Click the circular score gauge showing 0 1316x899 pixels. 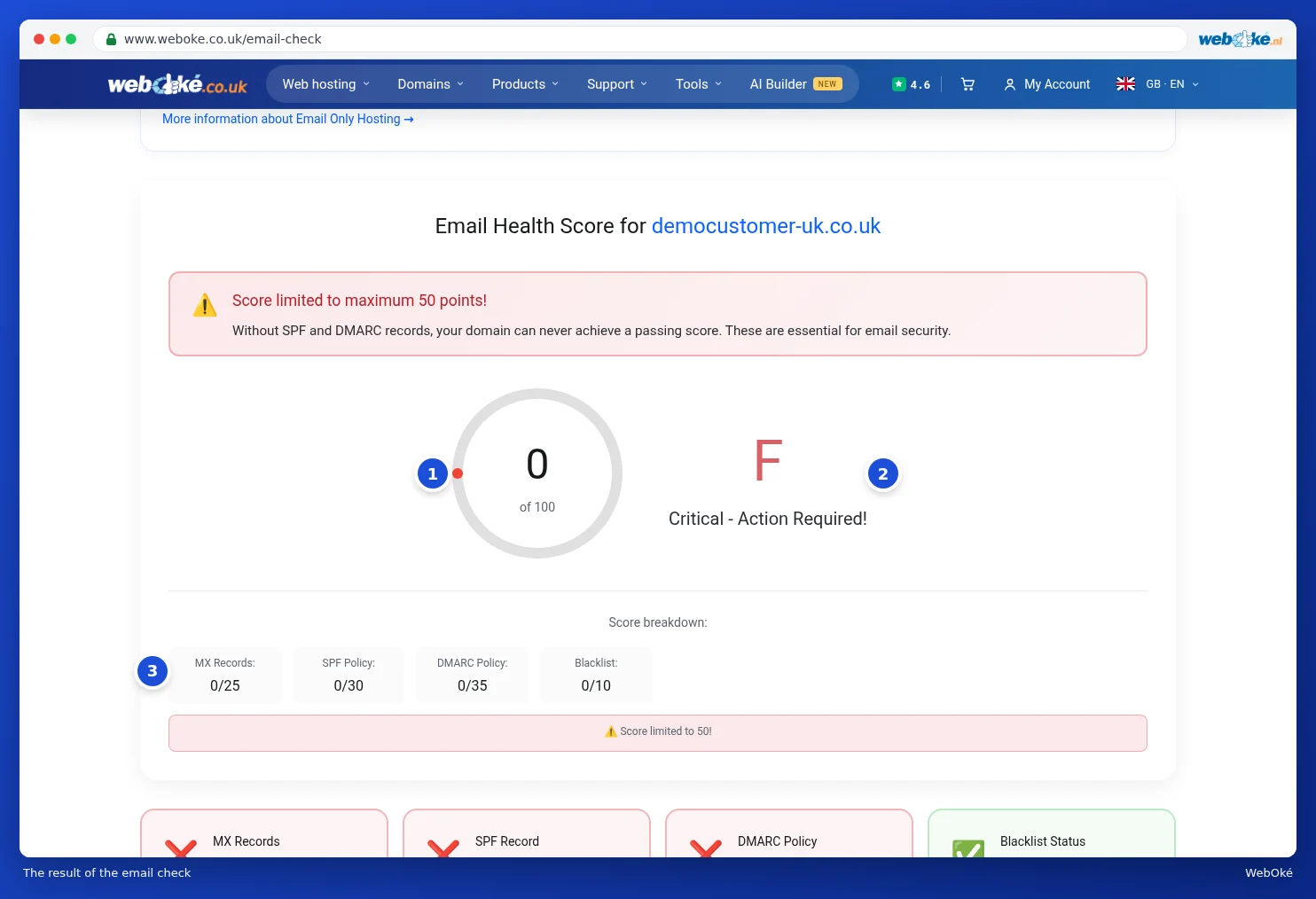(x=537, y=473)
